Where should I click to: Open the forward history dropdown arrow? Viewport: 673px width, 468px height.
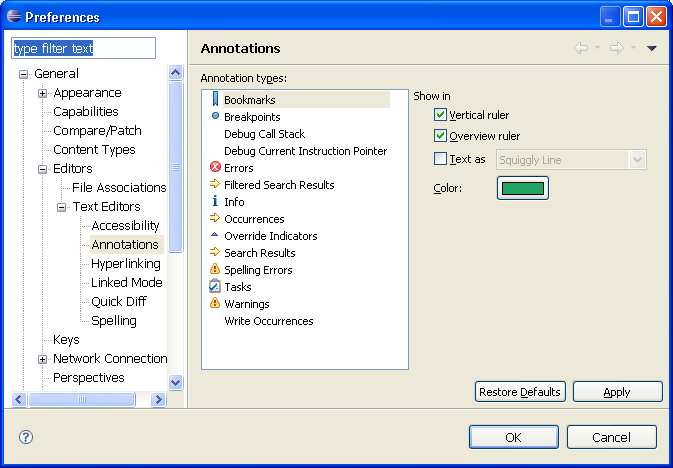(634, 48)
